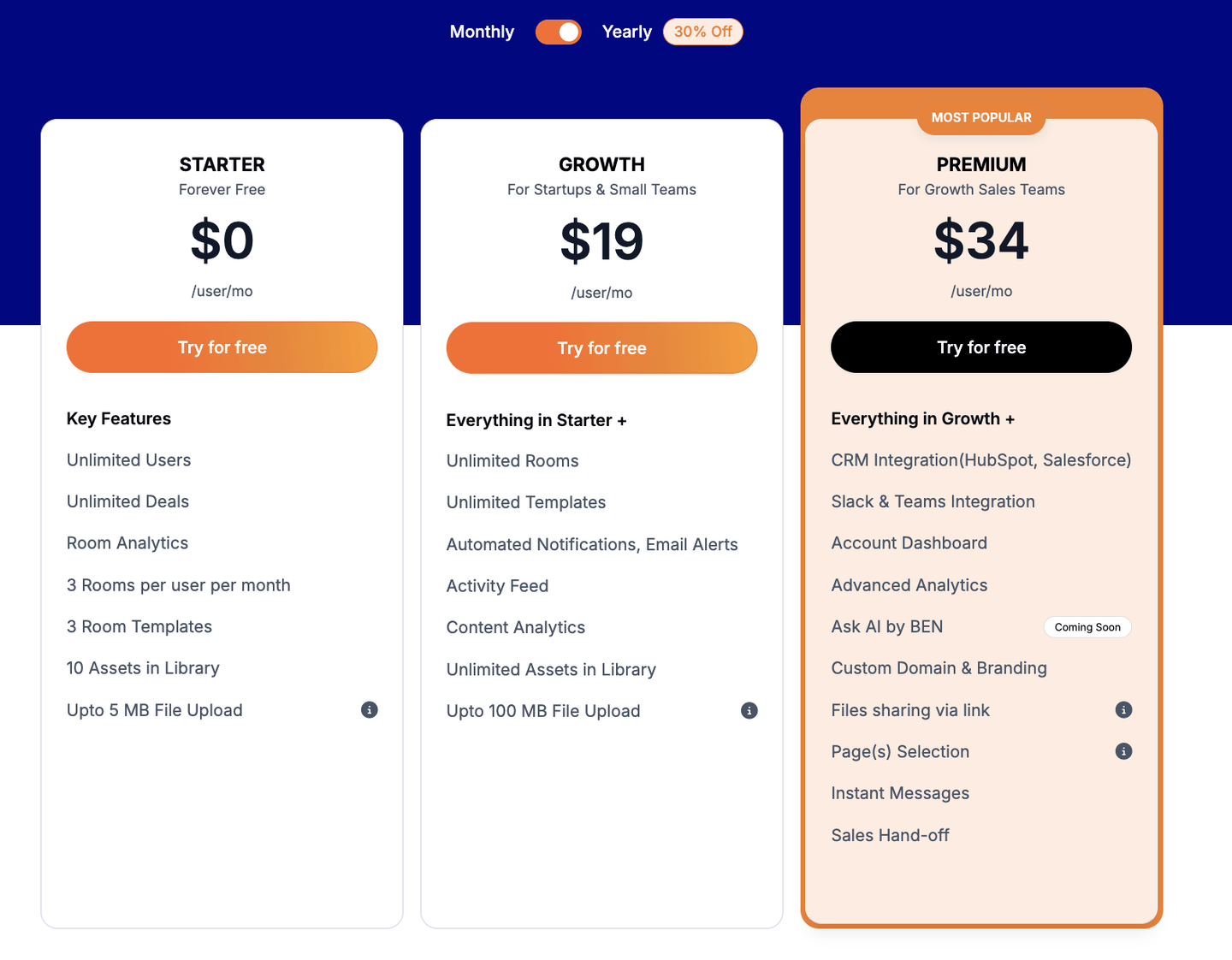Screen dimensions: 1232x960
Task: Click info icon beside Upto 100 MB File Upload
Action: pos(749,710)
